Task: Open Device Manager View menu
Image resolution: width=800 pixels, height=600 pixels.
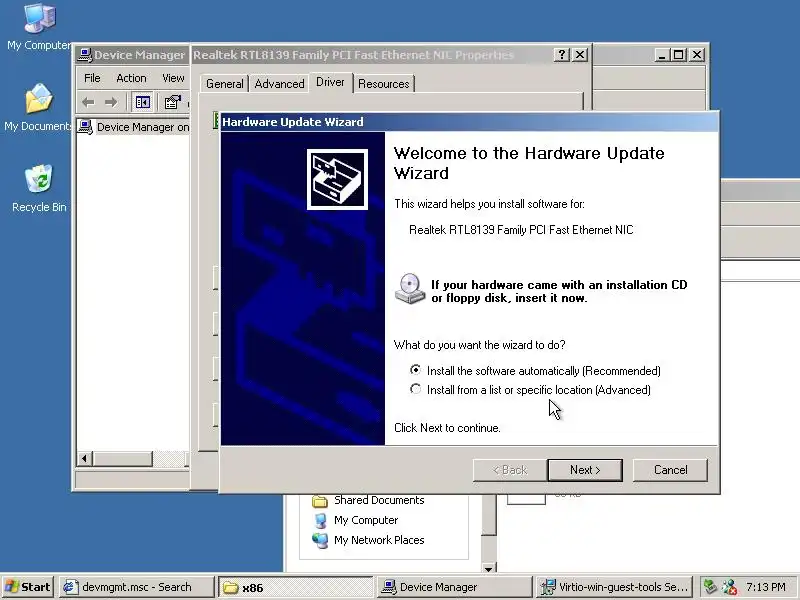Action: [x=173, y=78]
